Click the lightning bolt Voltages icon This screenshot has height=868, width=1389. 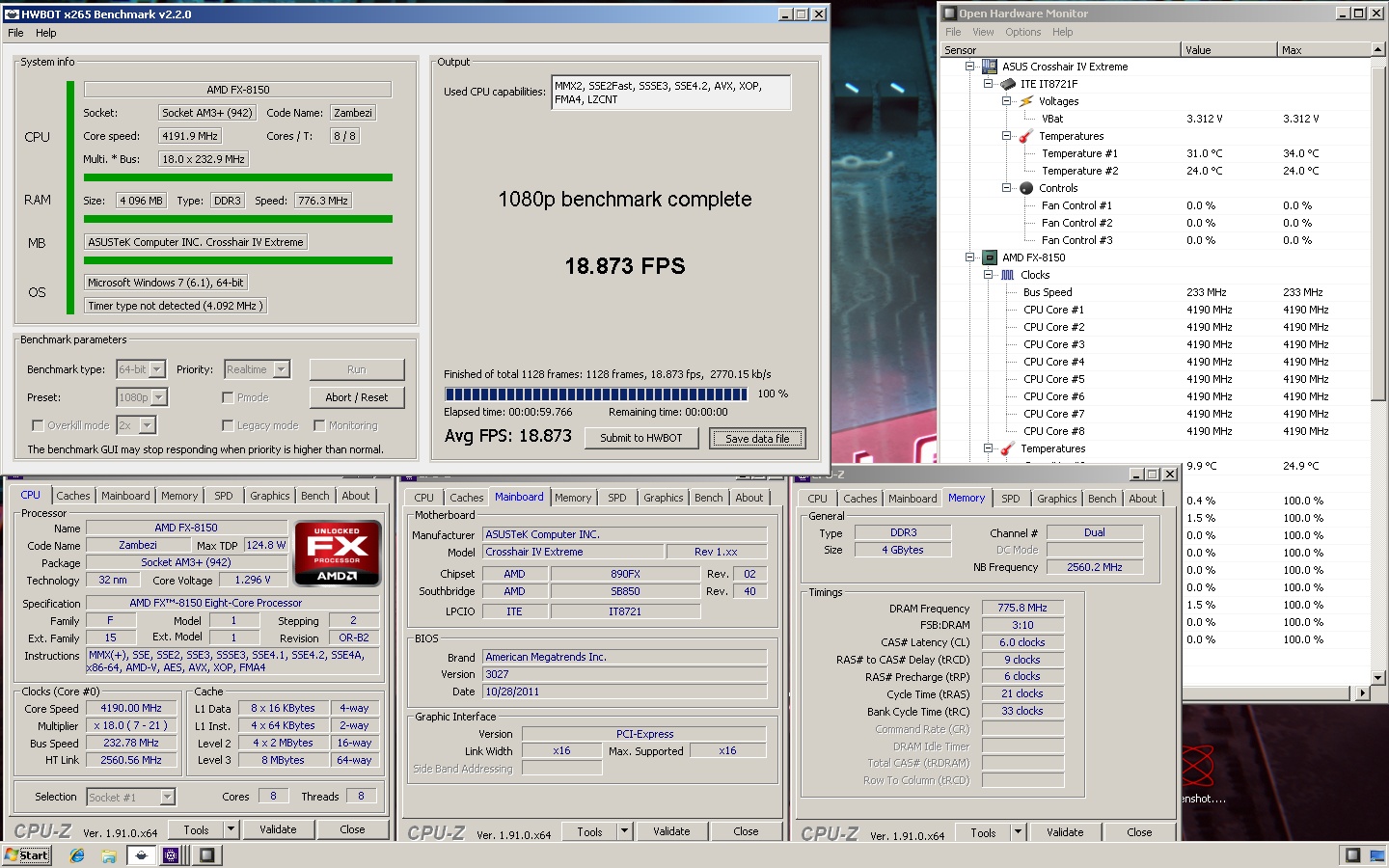point(1026,101)
